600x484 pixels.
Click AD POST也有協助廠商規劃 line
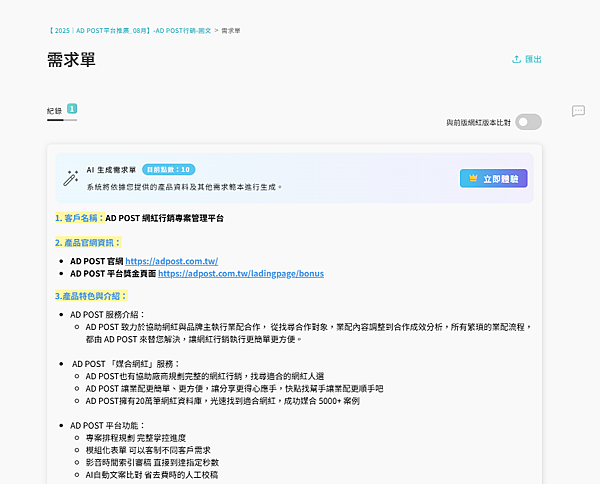pos(205,376)
